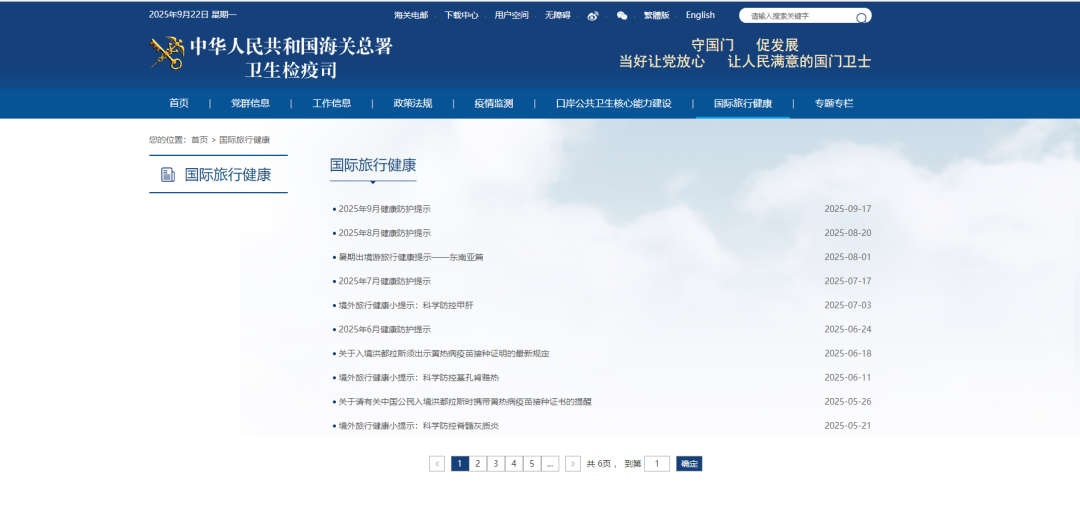Image resolution: width=1080 pixels, height=513 pixels.
Task: Open 2025年6月健康防护提示 article
Action: (x=384, y=330)
